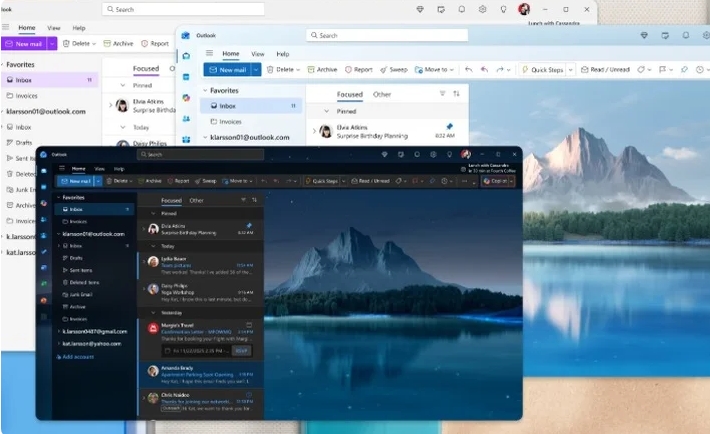Open New mail dropdown arrow in light blue window

tap(256, 69)
